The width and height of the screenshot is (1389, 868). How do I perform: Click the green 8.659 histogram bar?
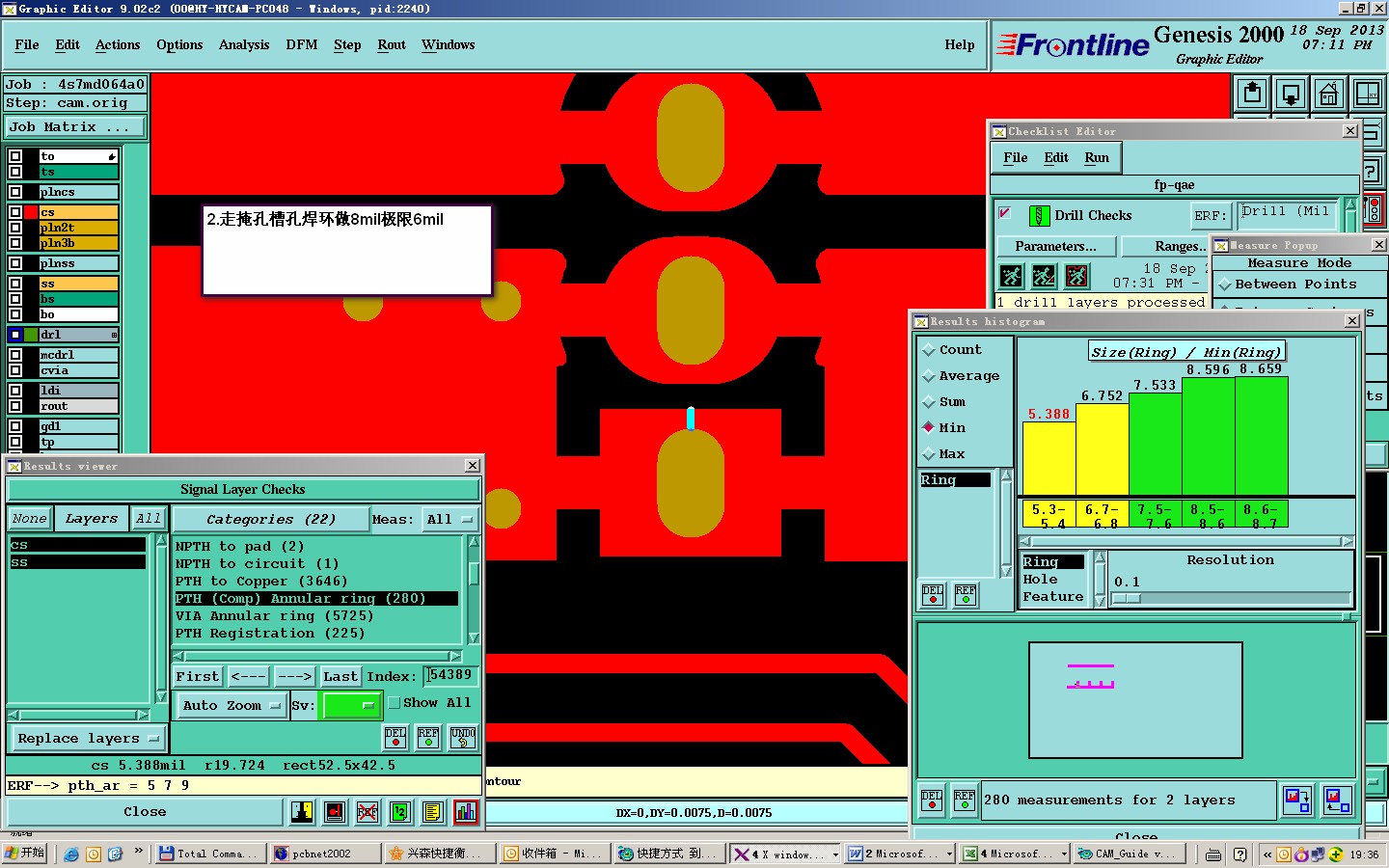[1261, 436]
